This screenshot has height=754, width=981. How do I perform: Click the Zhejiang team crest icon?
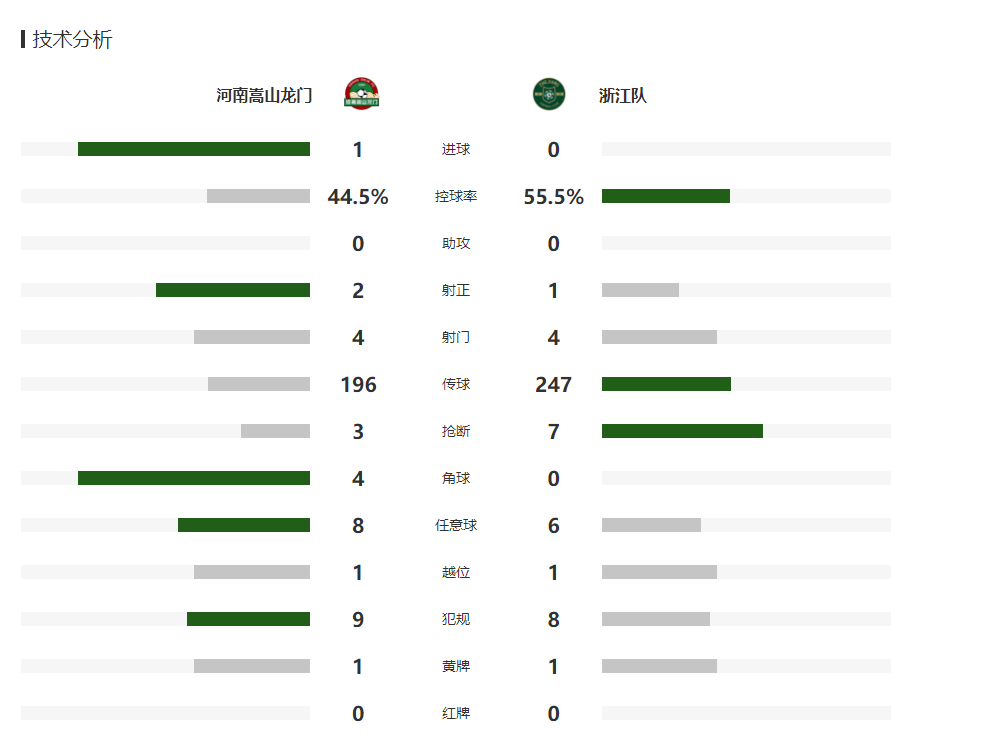click(x=549, y=94)
